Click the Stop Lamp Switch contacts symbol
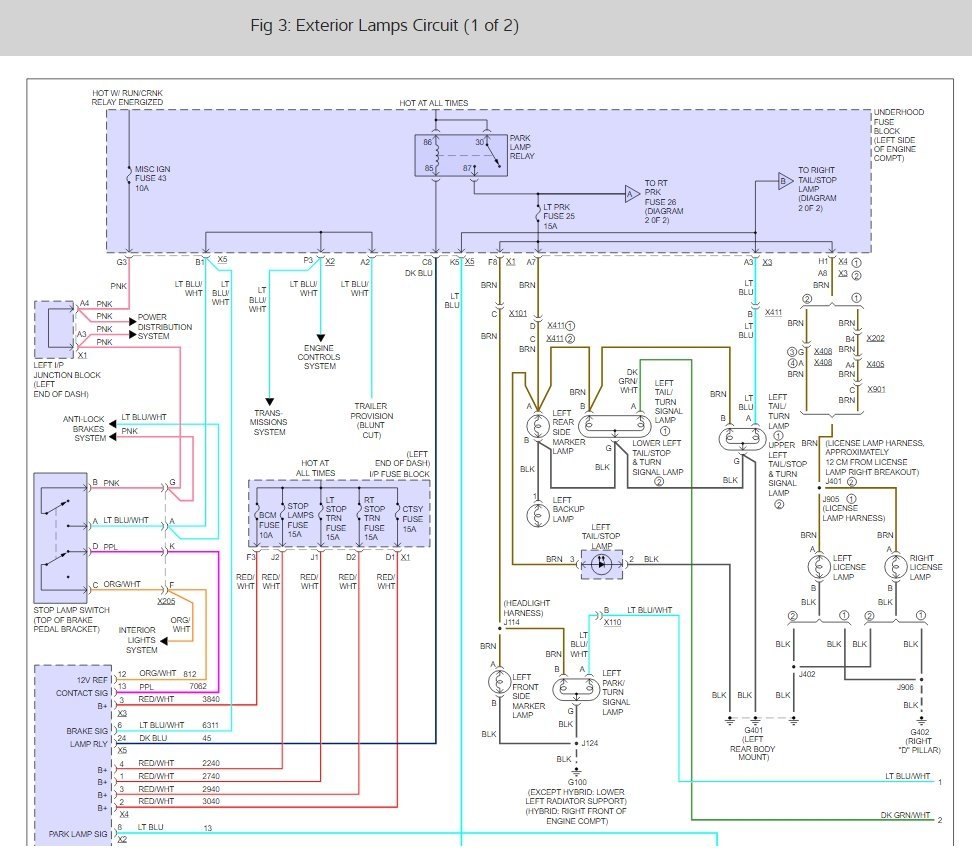The width and height of the screenshot is (972, 864). pyautogui.click(x=61, y=537)
